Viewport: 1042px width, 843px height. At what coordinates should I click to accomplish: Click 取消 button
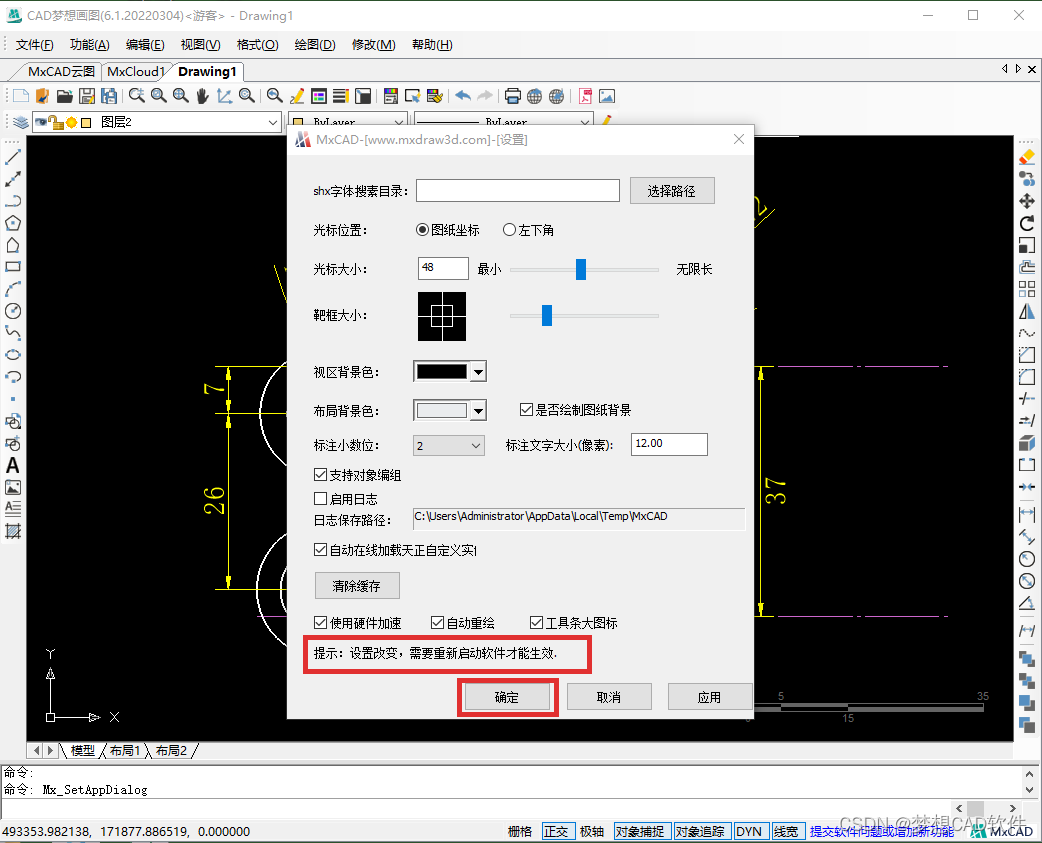[609, 697]
